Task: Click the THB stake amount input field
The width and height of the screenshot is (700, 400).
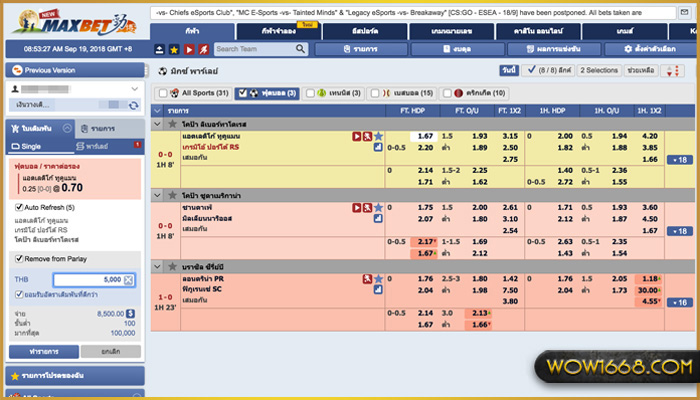Action: [x=88, y=280]
